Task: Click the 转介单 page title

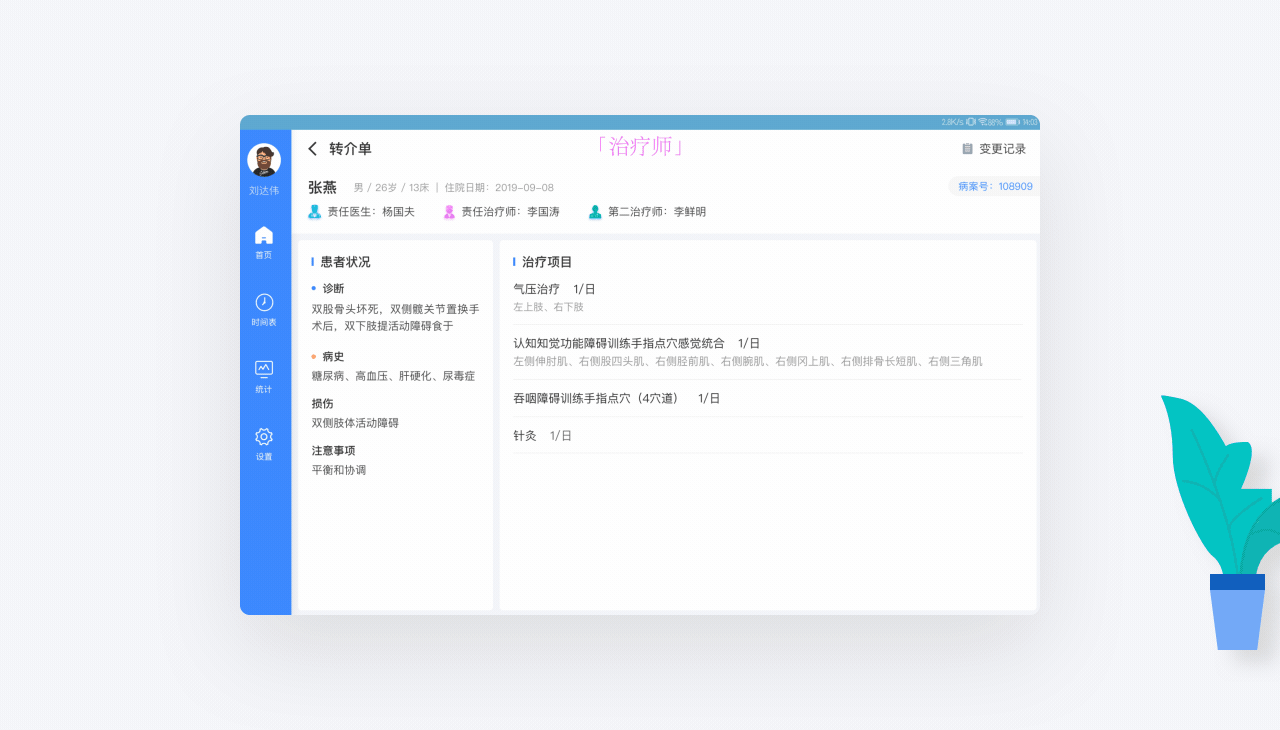Action: (350, 149)
